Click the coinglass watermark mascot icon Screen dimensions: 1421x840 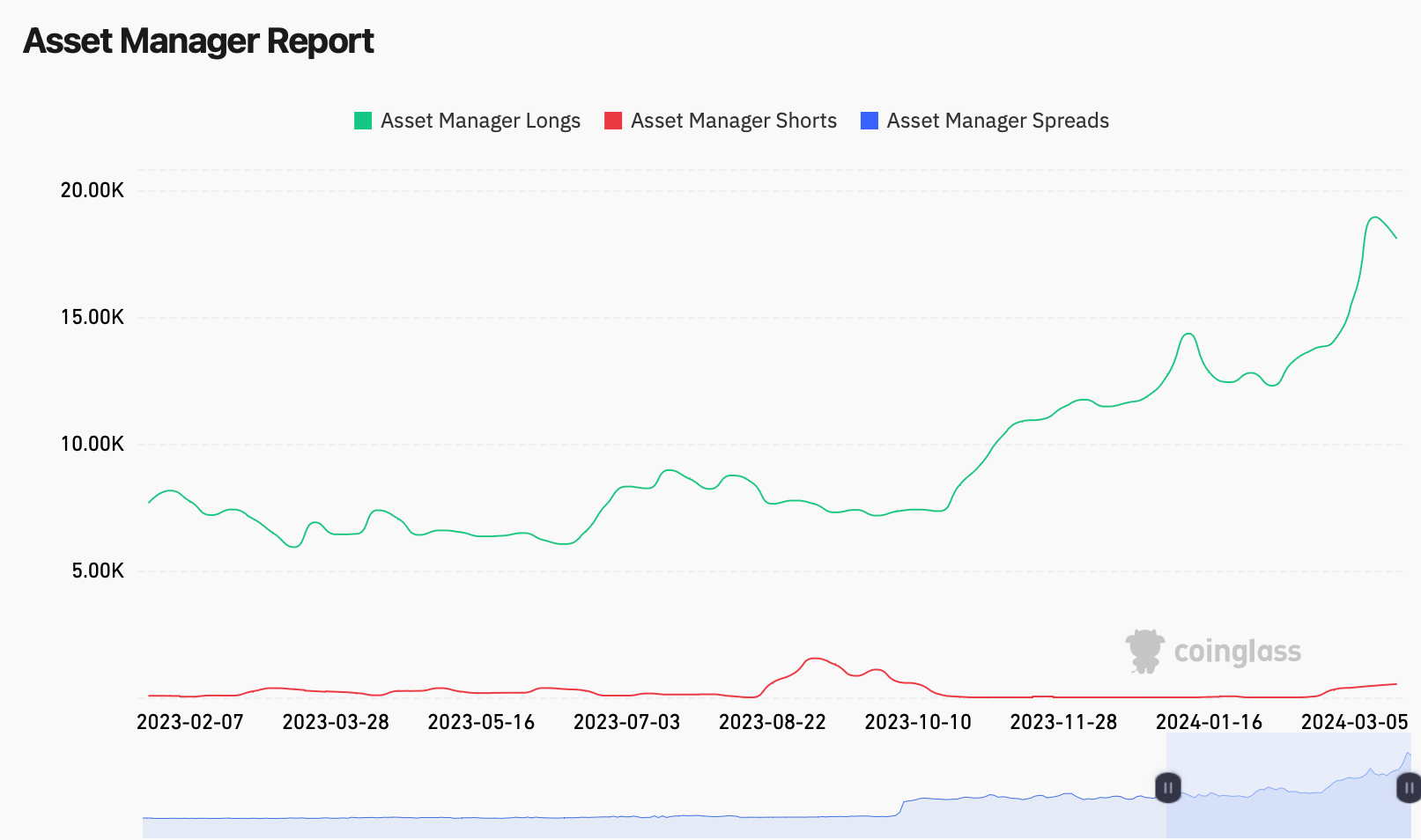coord(1144,652)
